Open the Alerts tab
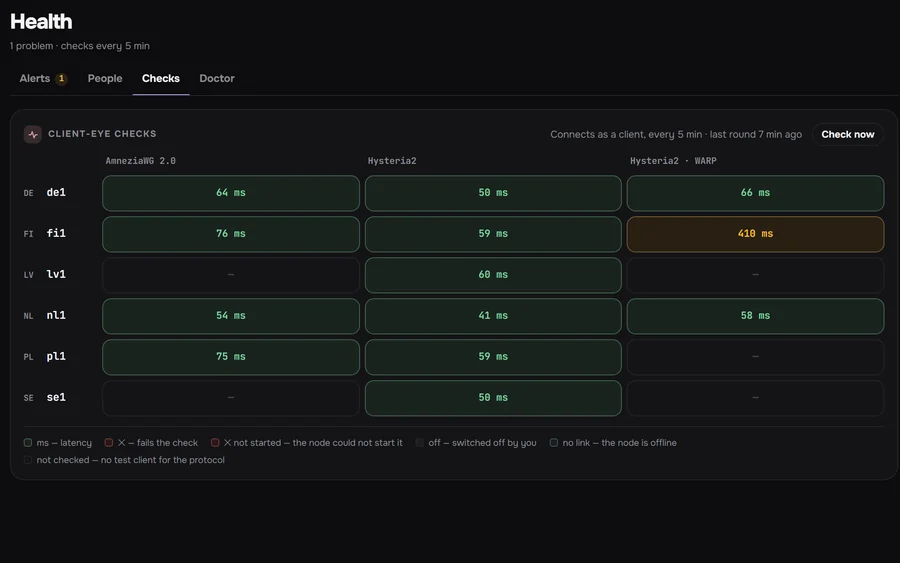This screenshot has width=900, height=563. coord(43,79)
